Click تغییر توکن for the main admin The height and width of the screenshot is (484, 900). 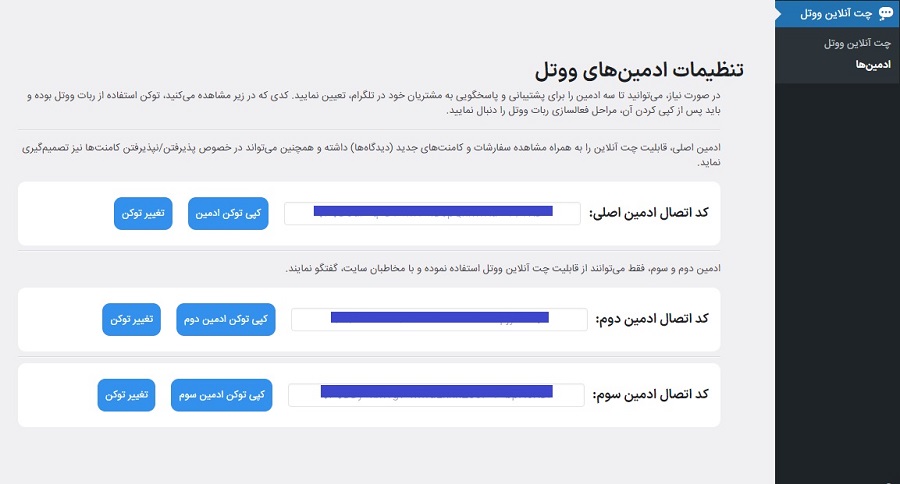(x=143, y=213)
